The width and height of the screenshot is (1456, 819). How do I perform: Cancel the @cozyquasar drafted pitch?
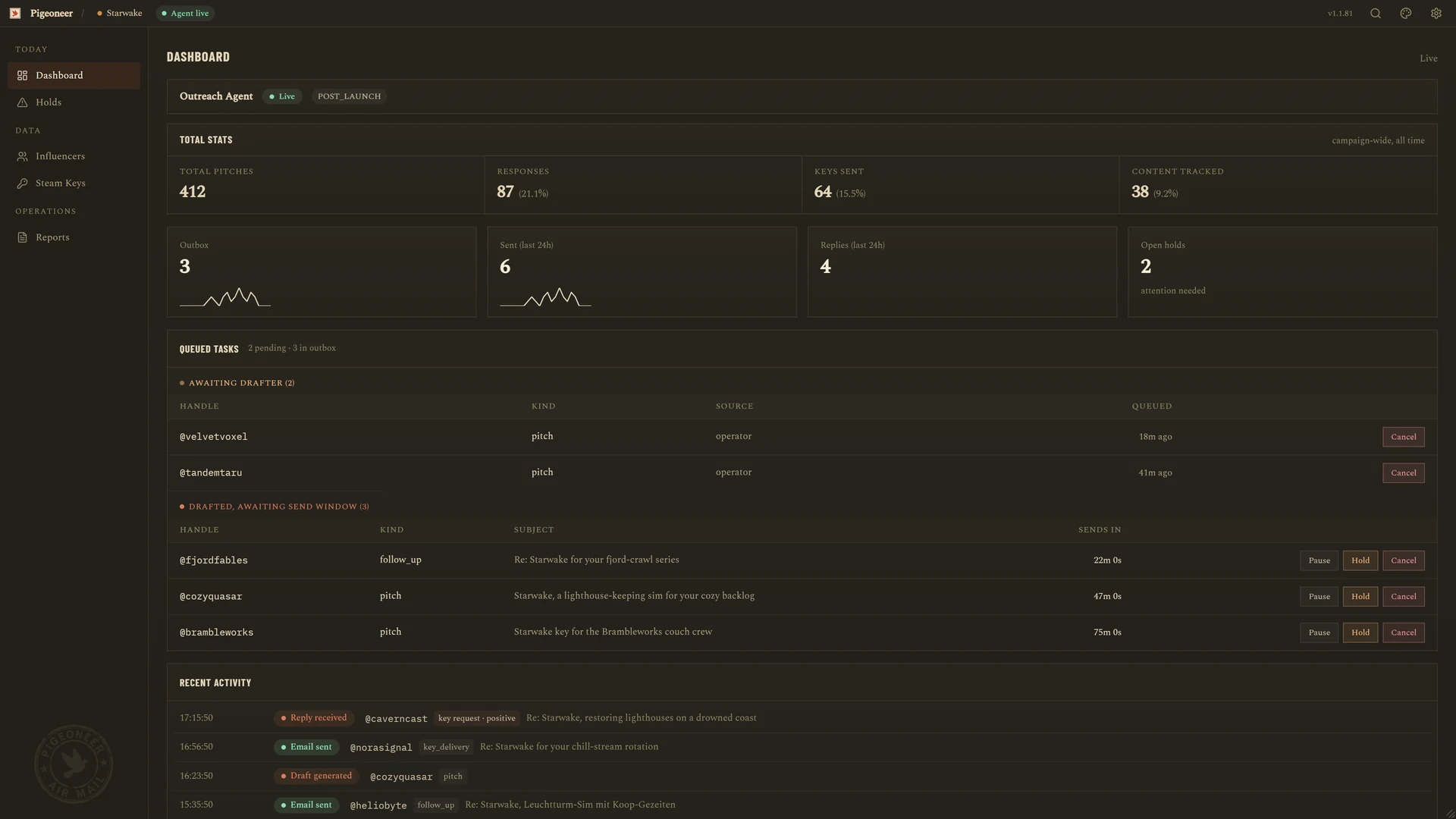pyautogui.click(x=1403, y=597)
